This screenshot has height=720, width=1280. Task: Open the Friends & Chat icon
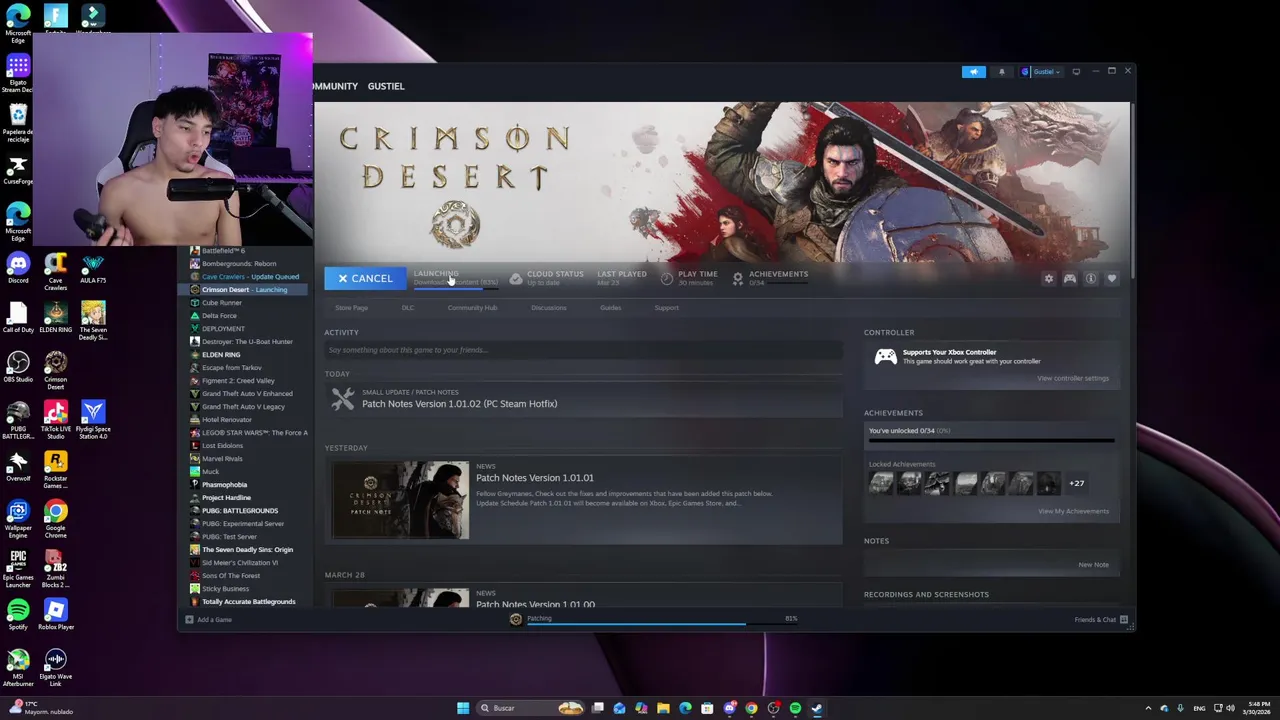[1124, 620]
